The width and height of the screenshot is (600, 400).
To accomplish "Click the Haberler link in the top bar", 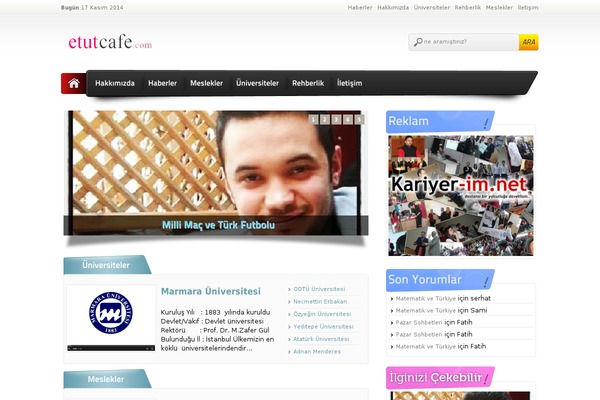I will 360,7.
